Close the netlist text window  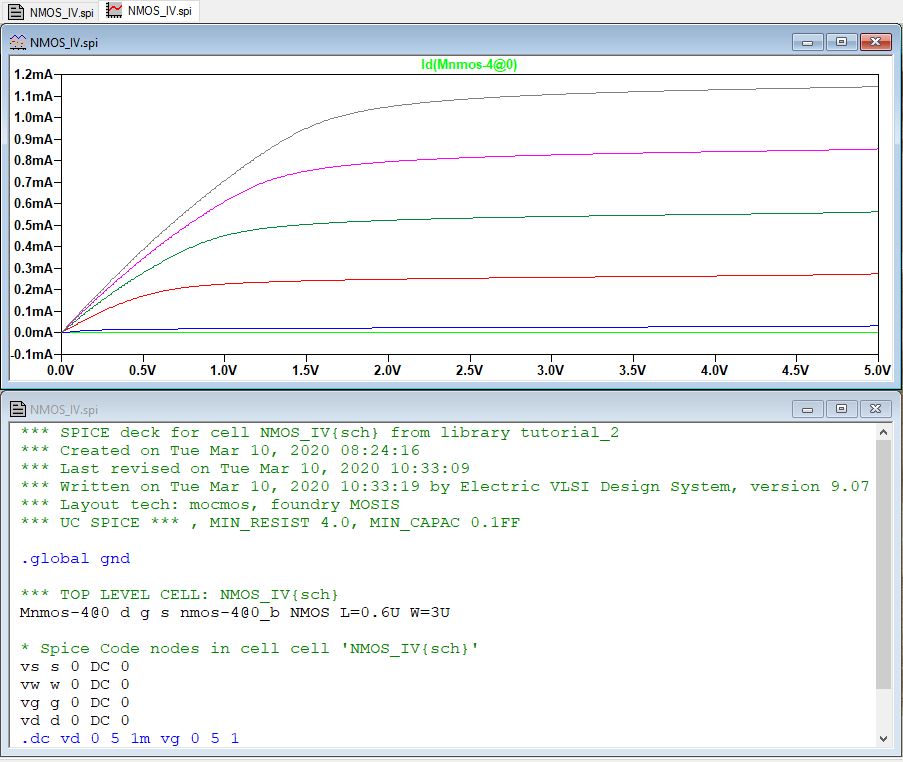[875, 409]
